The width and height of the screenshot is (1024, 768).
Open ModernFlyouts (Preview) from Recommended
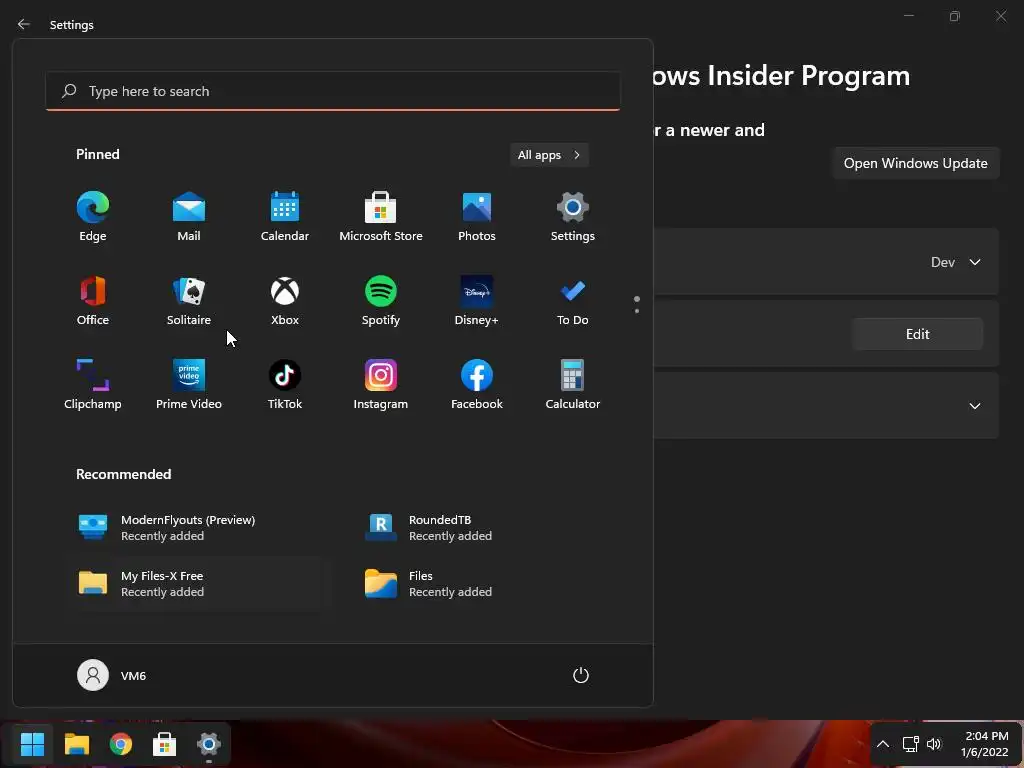198,528
